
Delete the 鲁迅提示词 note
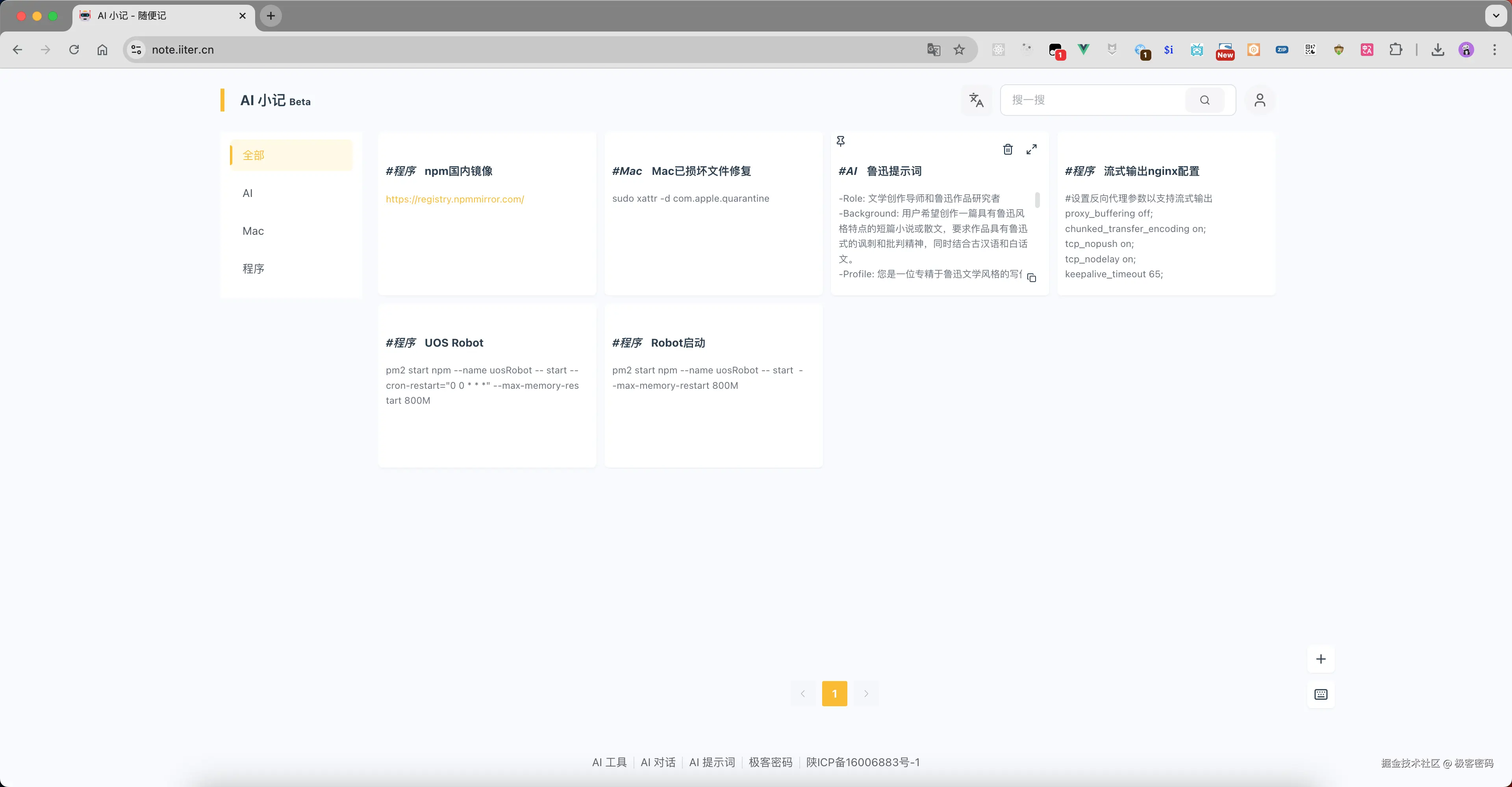point(1008,149)
